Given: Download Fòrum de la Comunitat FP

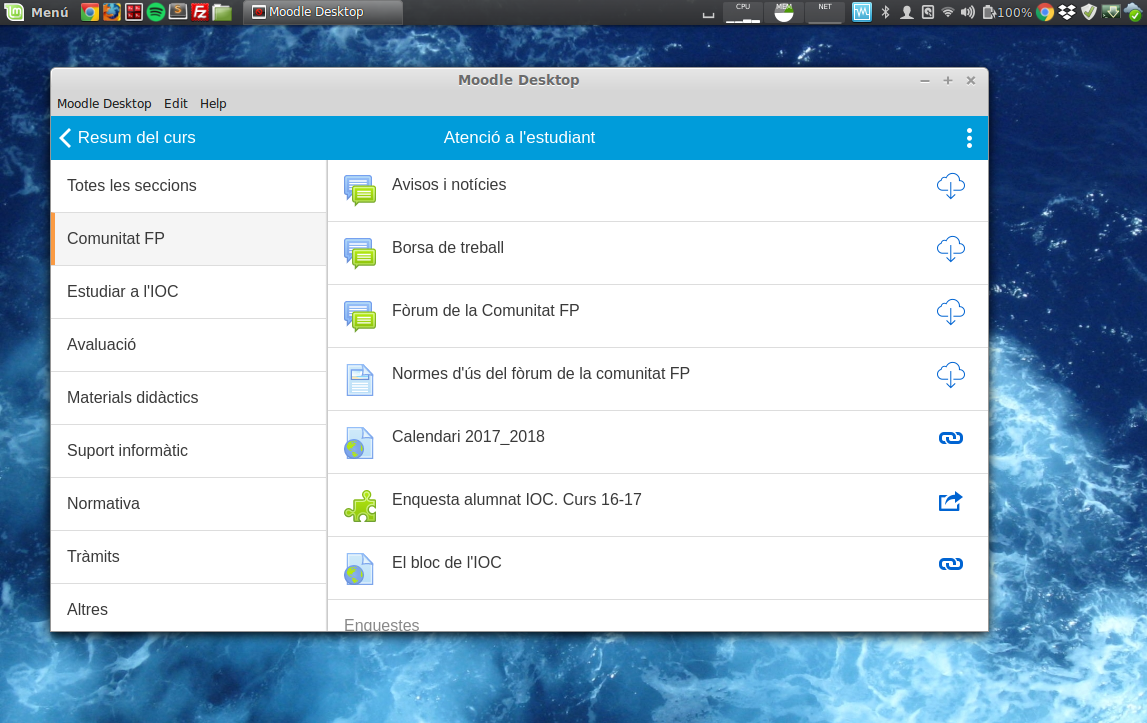Looking at the screenshot, I should [950, 312].
